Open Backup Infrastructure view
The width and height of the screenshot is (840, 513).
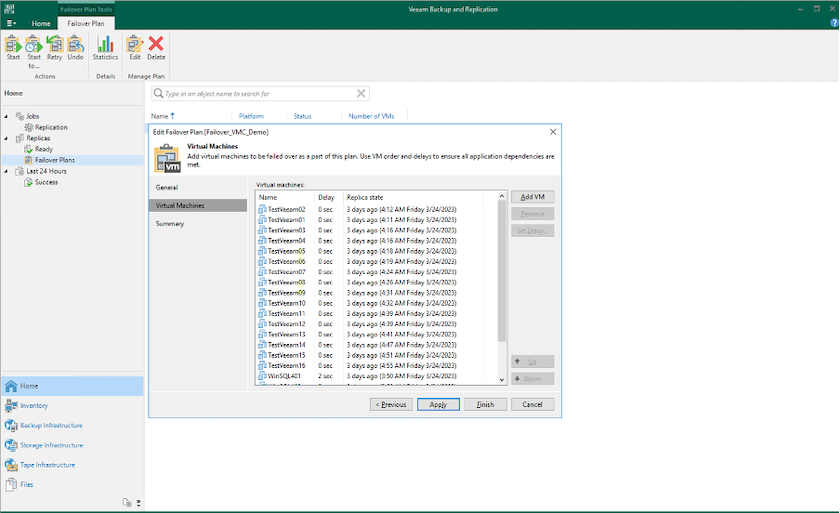point(50,425)
